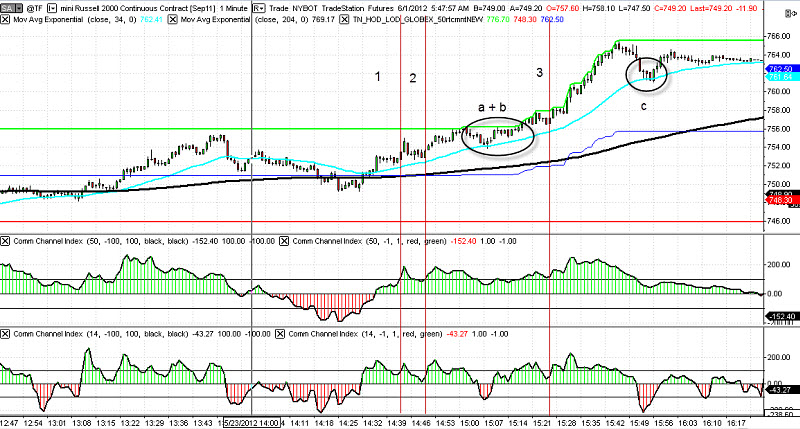Click the green 776.70 indicator value
Viewport: 800px width, 429px height.
click(x=498, y=19)
